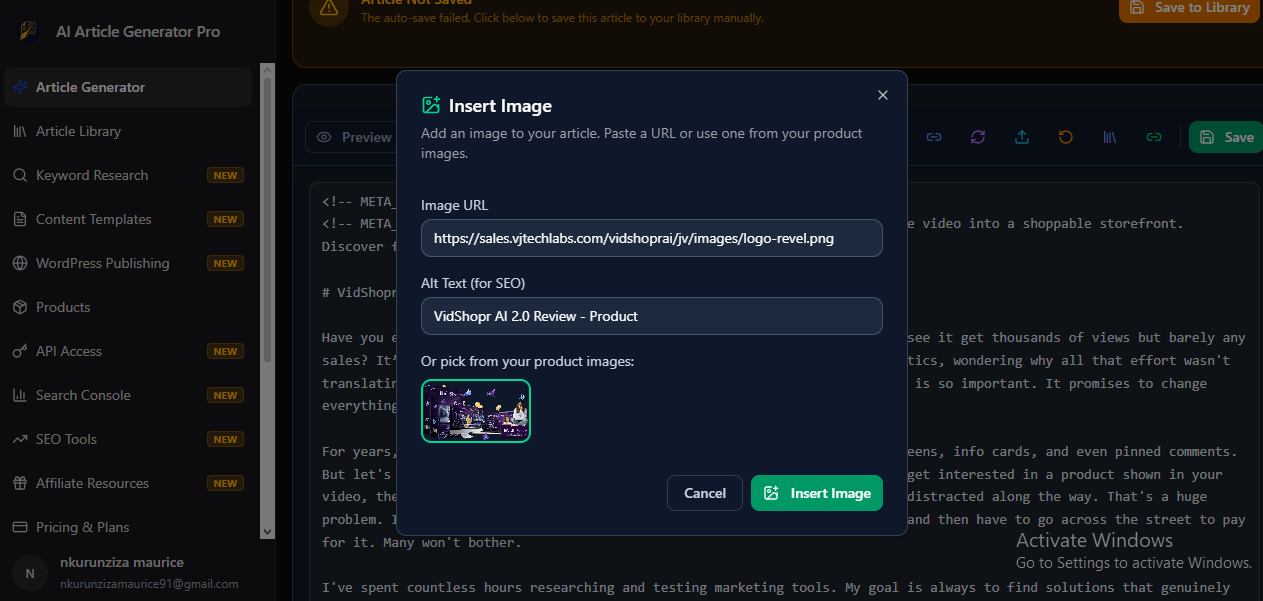Open Keyword Research in sidebar
This screenshot has height=601, width=1263.
point(128,175)
